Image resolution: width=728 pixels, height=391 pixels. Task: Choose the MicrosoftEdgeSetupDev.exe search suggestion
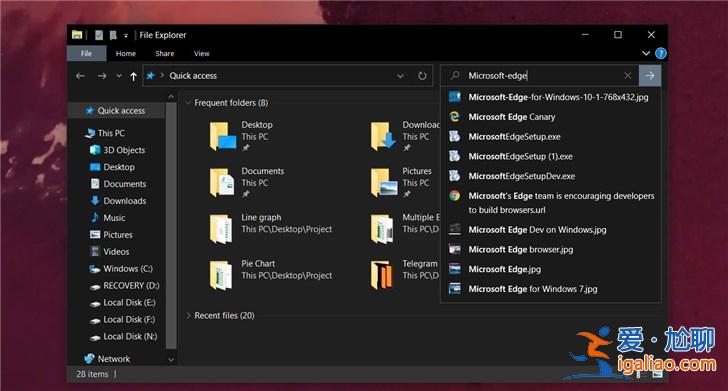coord(551,176)
